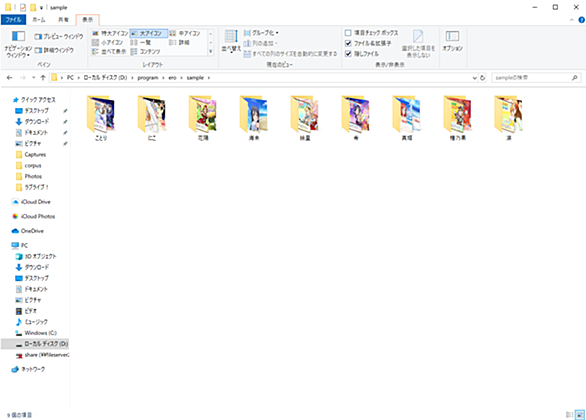Screen dimensions: 586x420
Task: Select the 真姫 folder thumbnail
Action: [x=407, y=114]
